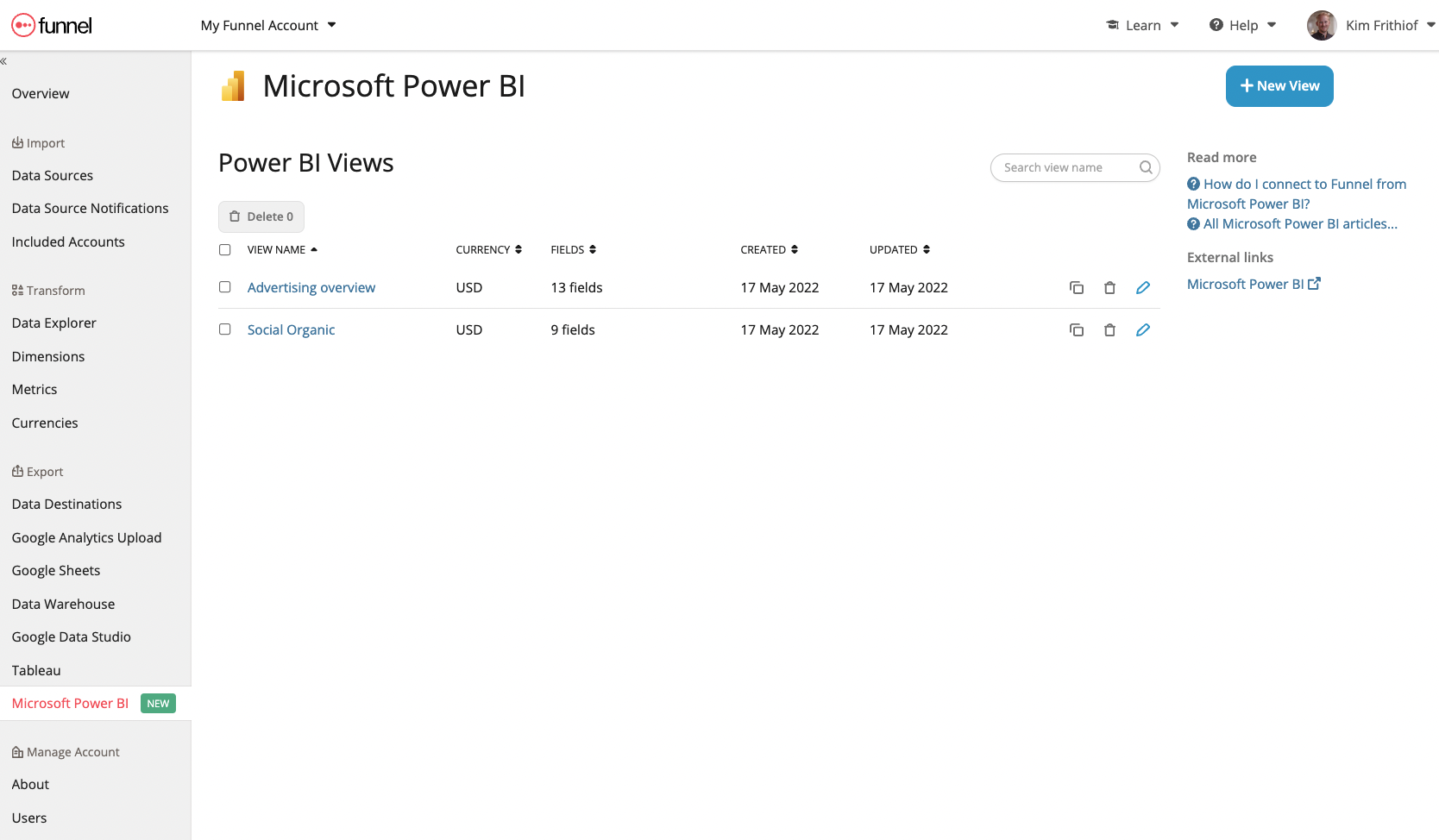Screen dimensions: 1439x840
Task: Open the About page
Action: 31,785
